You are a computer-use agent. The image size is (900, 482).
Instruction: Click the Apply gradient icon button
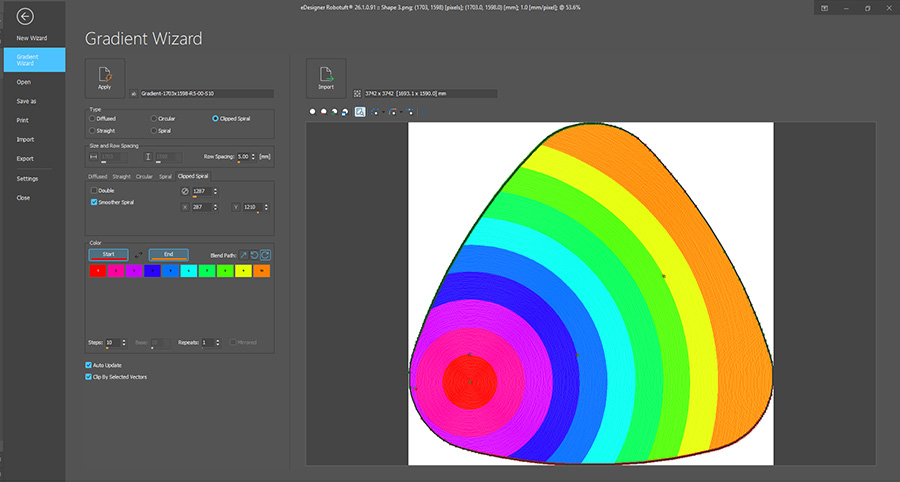click(104, 77)
